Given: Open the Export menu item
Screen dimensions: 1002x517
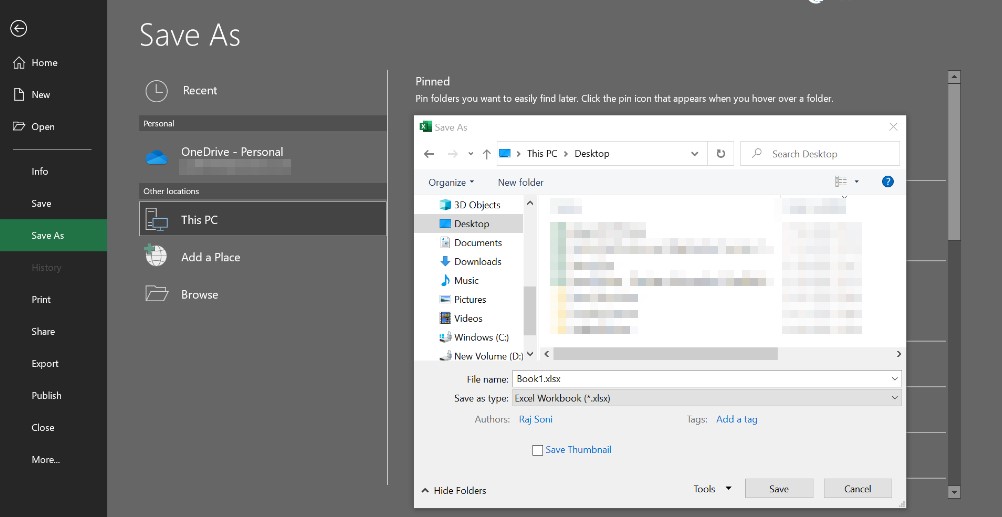Looking at the screenshot, I should (x=45, y=364).
